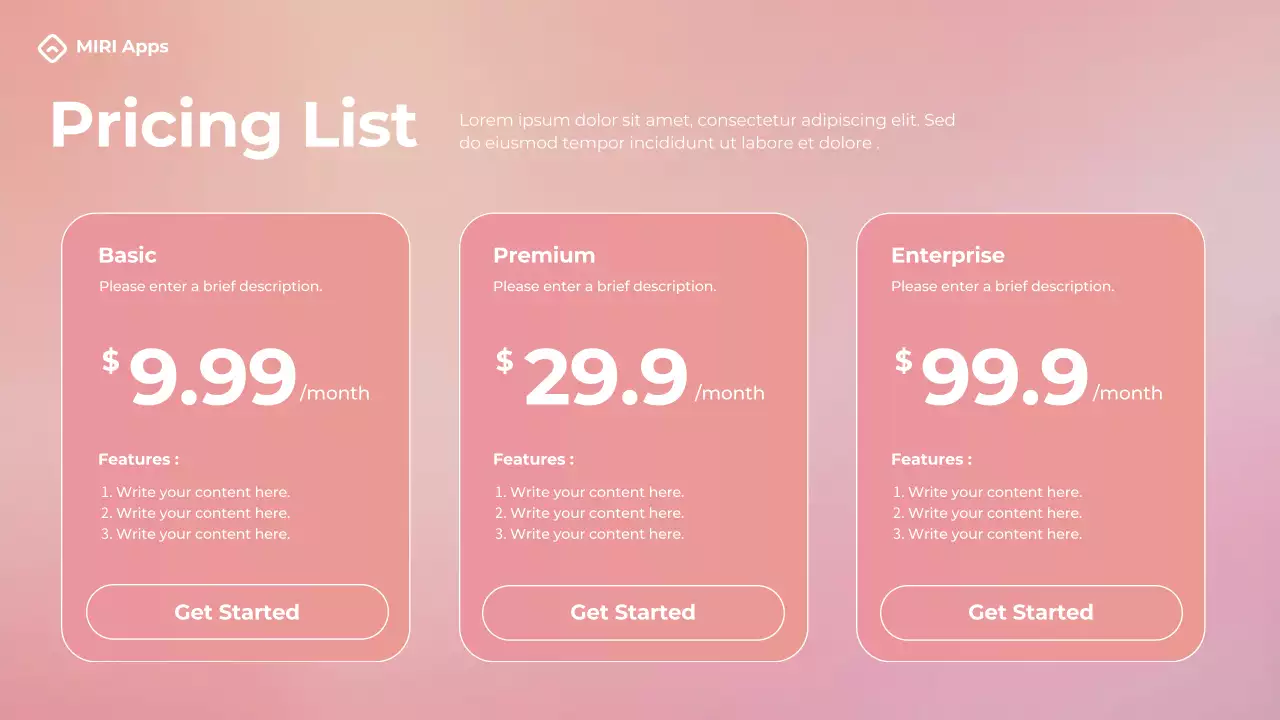Screen dimensions: 1280x720
Task: Click the Features label in the Enterprise card
Action: (931, 459)
